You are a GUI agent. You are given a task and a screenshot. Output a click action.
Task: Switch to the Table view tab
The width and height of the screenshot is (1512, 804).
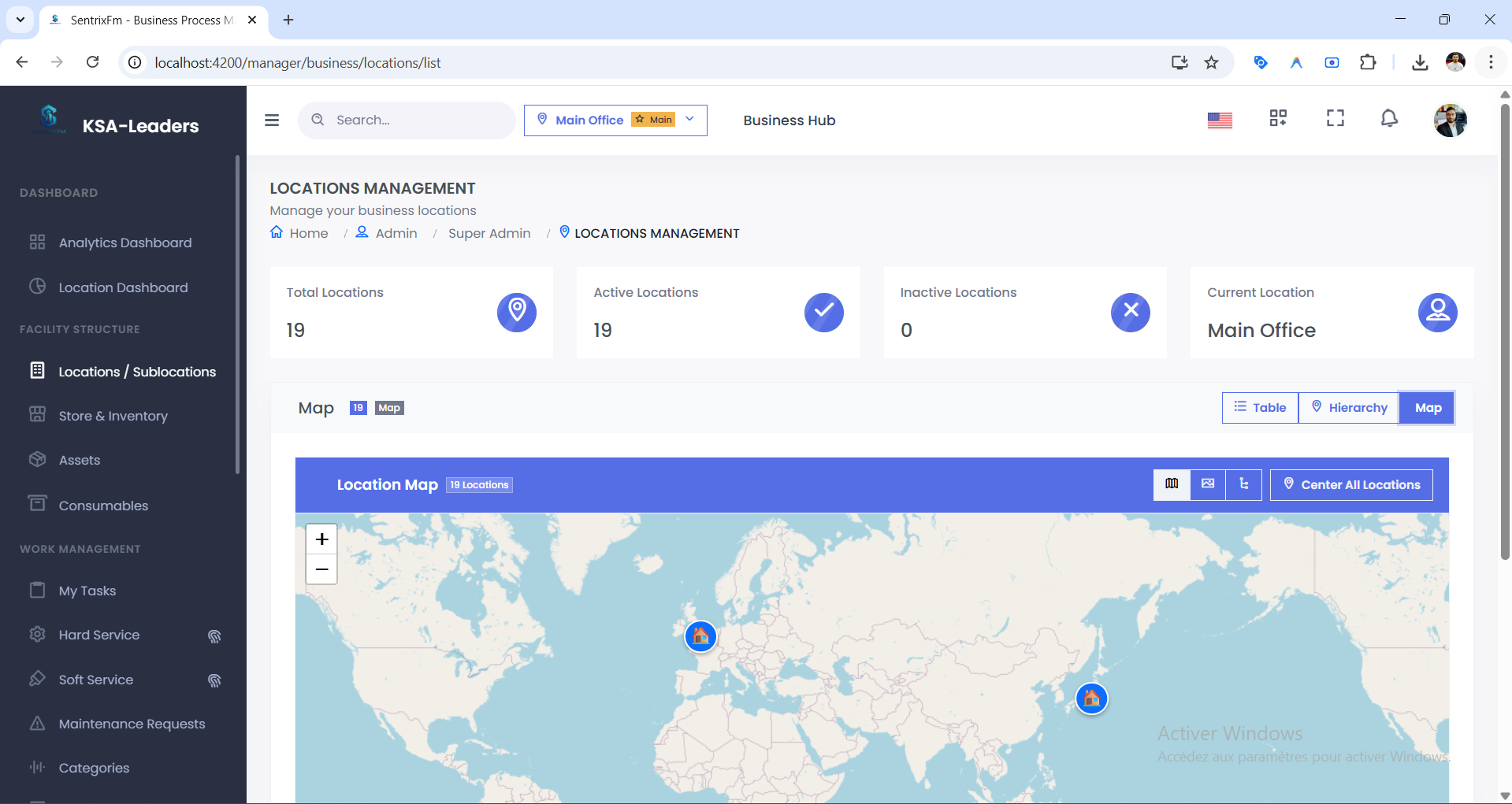[x=1259, y=407]
